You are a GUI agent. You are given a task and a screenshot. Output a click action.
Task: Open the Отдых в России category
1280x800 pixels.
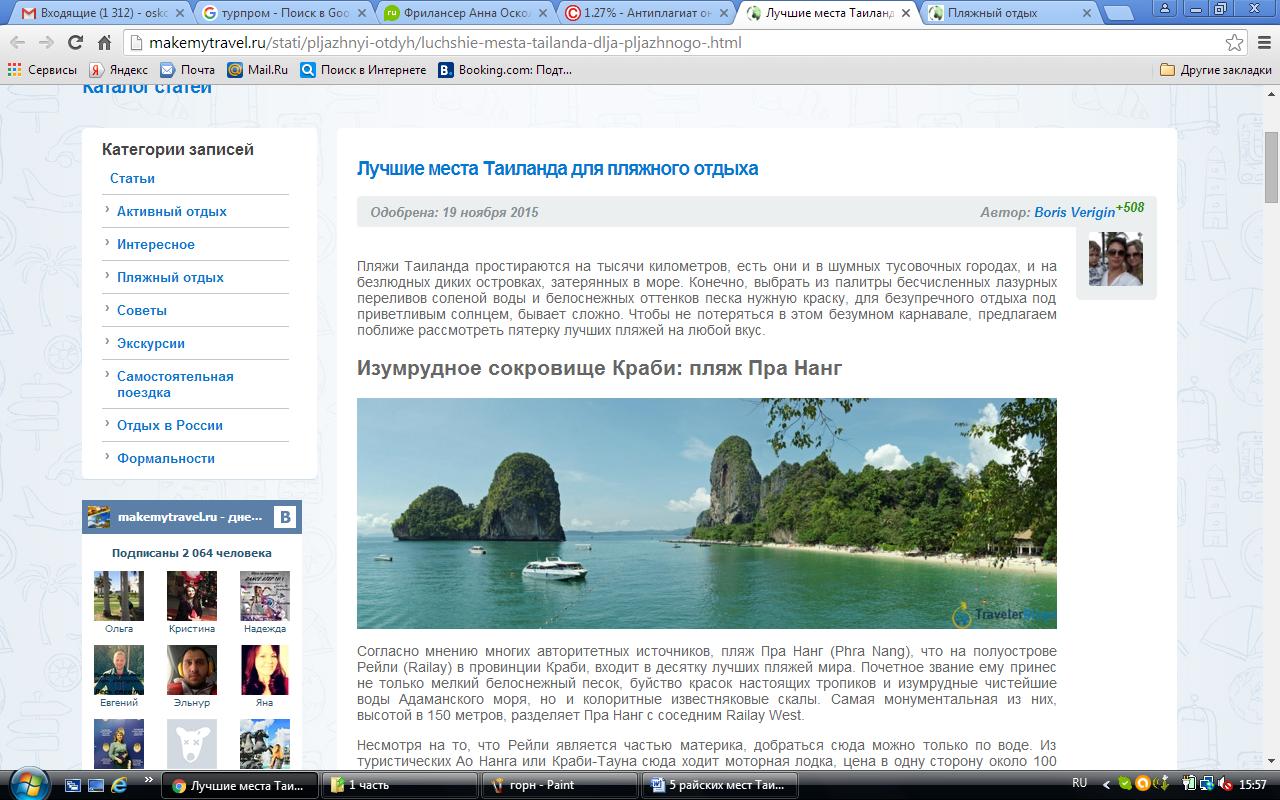click(170, 425)
